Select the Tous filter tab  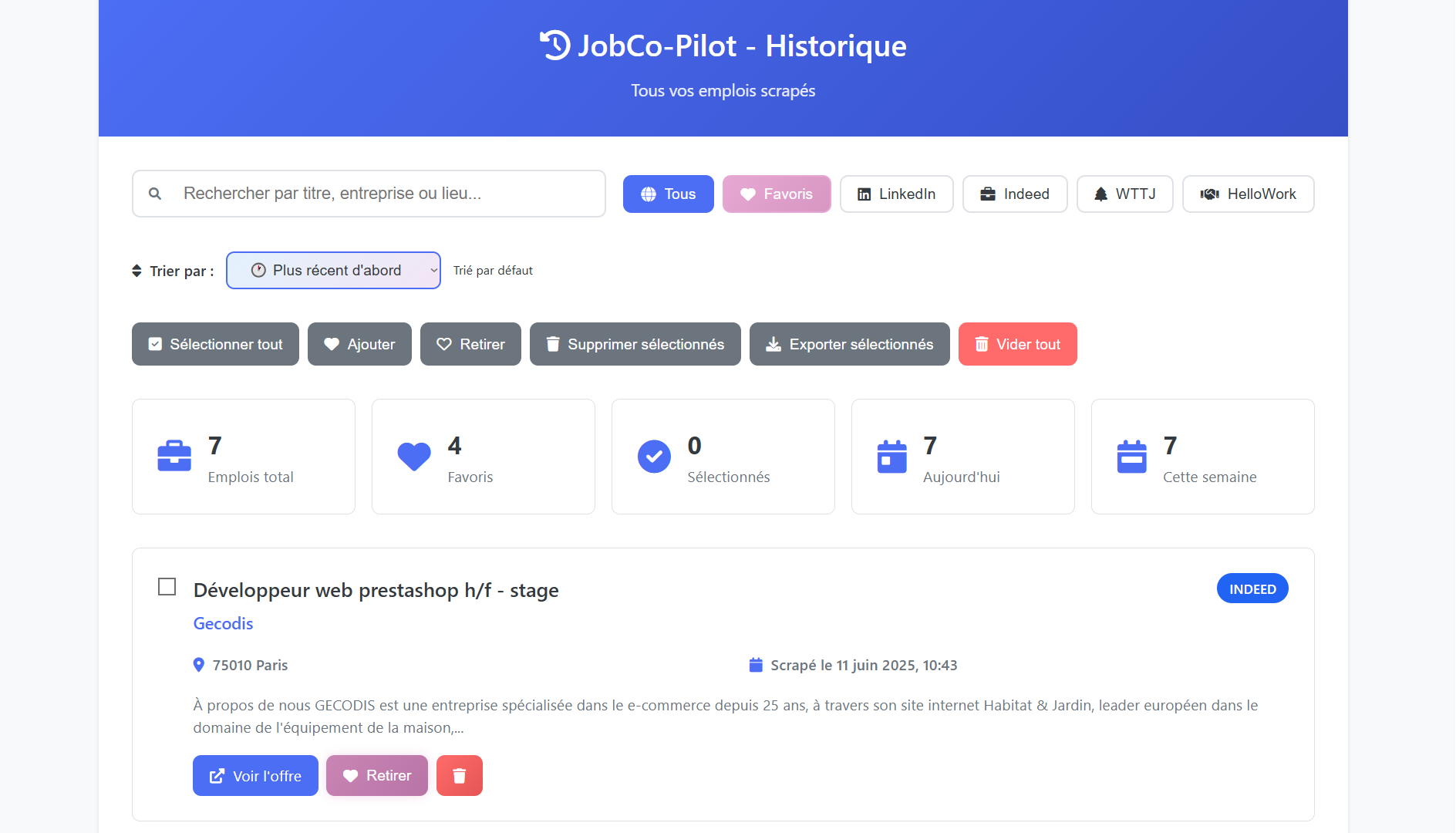pos(669,194)
